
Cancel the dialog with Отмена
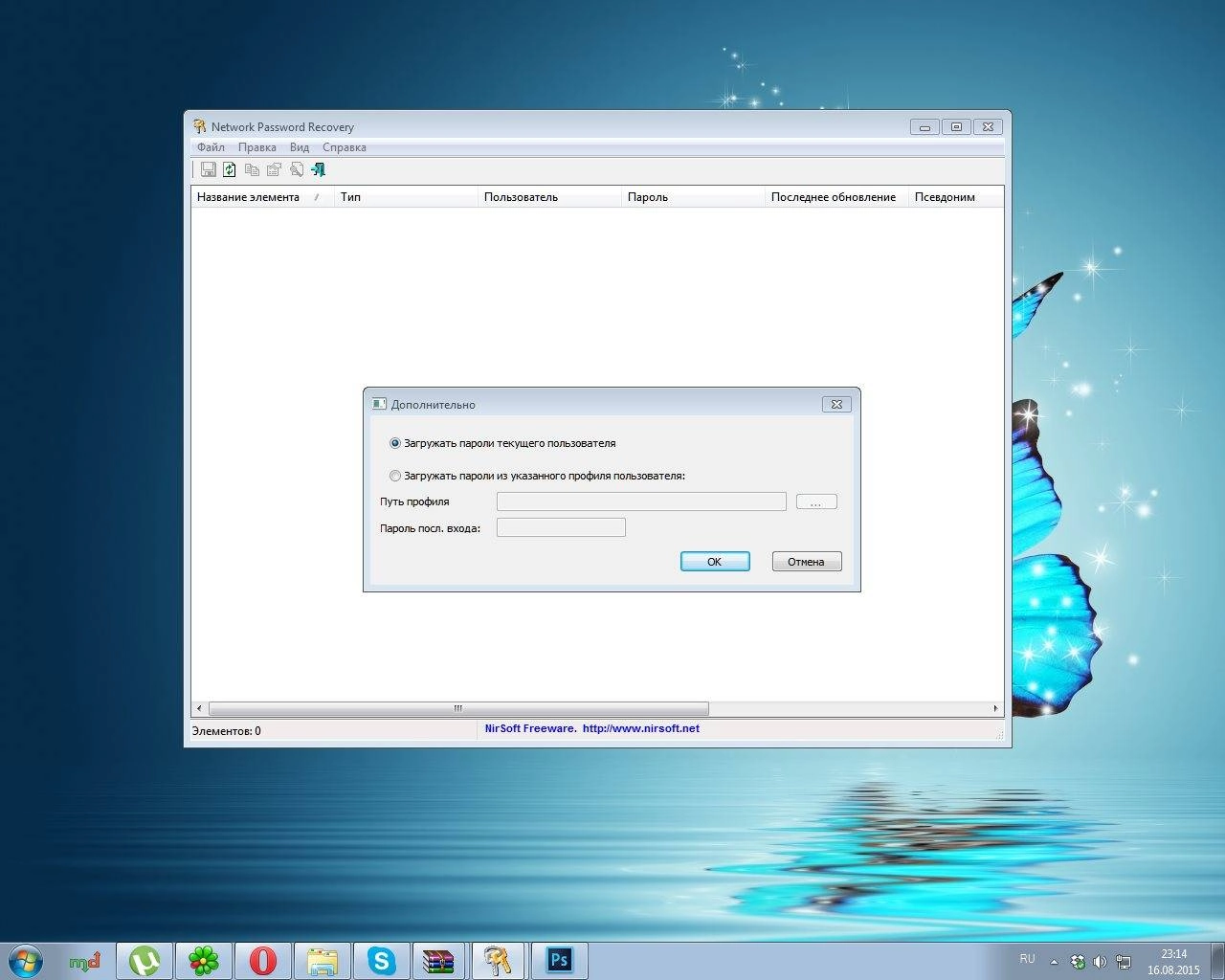click(x=807, y=562)
